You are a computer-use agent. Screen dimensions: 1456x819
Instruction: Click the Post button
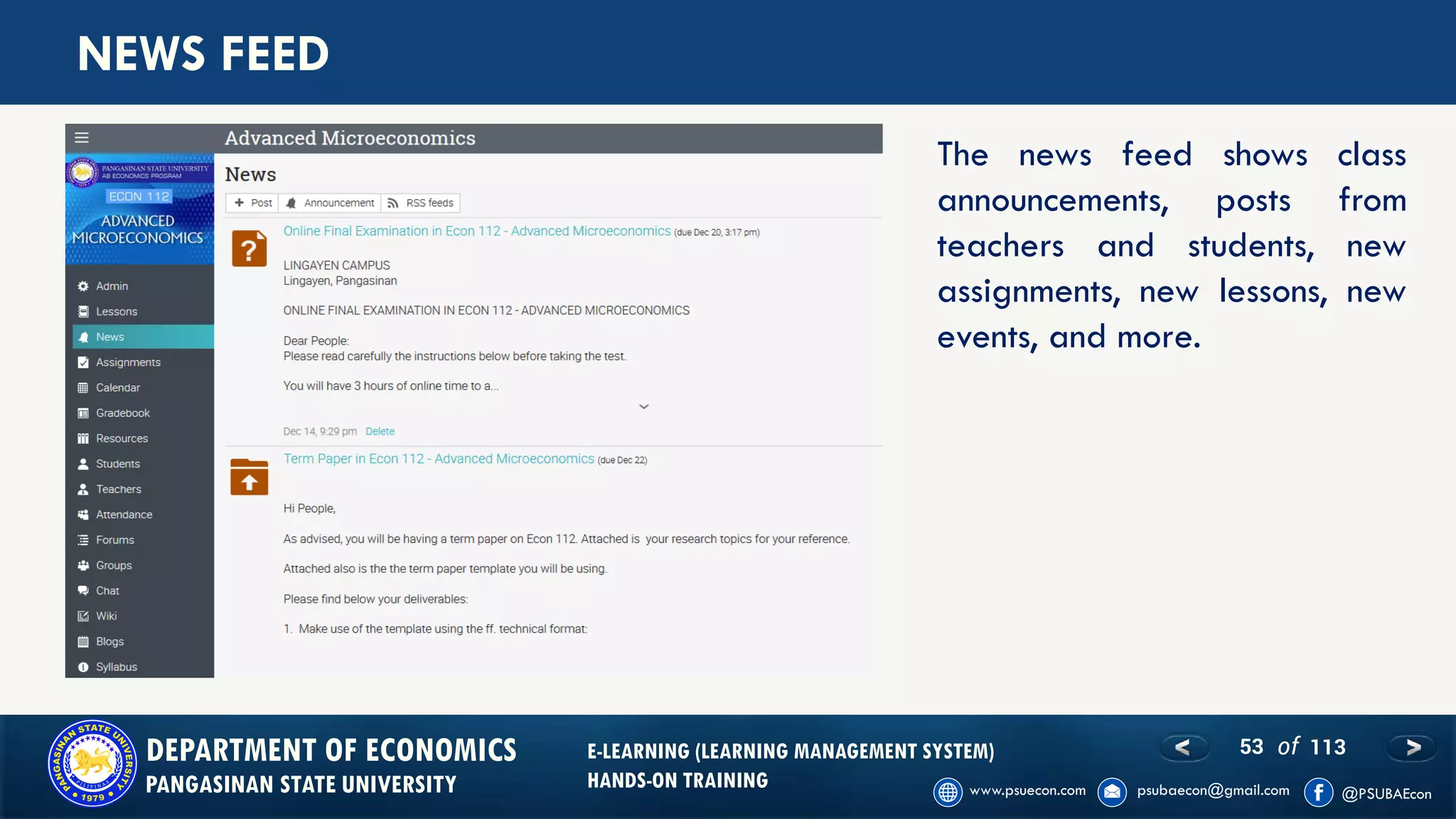252,203
